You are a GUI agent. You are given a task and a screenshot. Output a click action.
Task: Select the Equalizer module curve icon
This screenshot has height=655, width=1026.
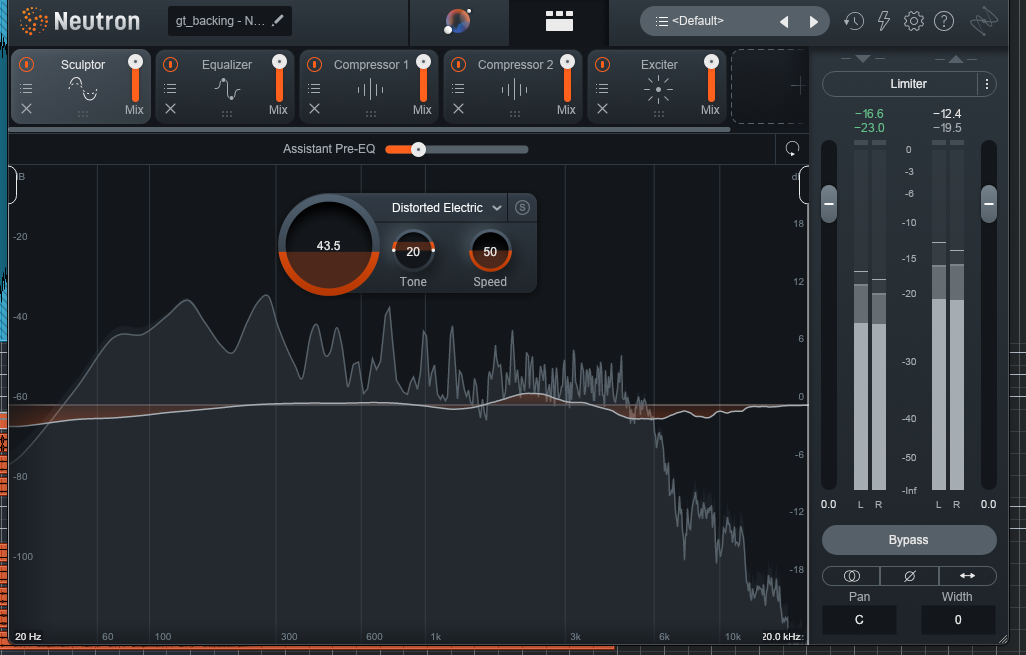pos(227,88)
